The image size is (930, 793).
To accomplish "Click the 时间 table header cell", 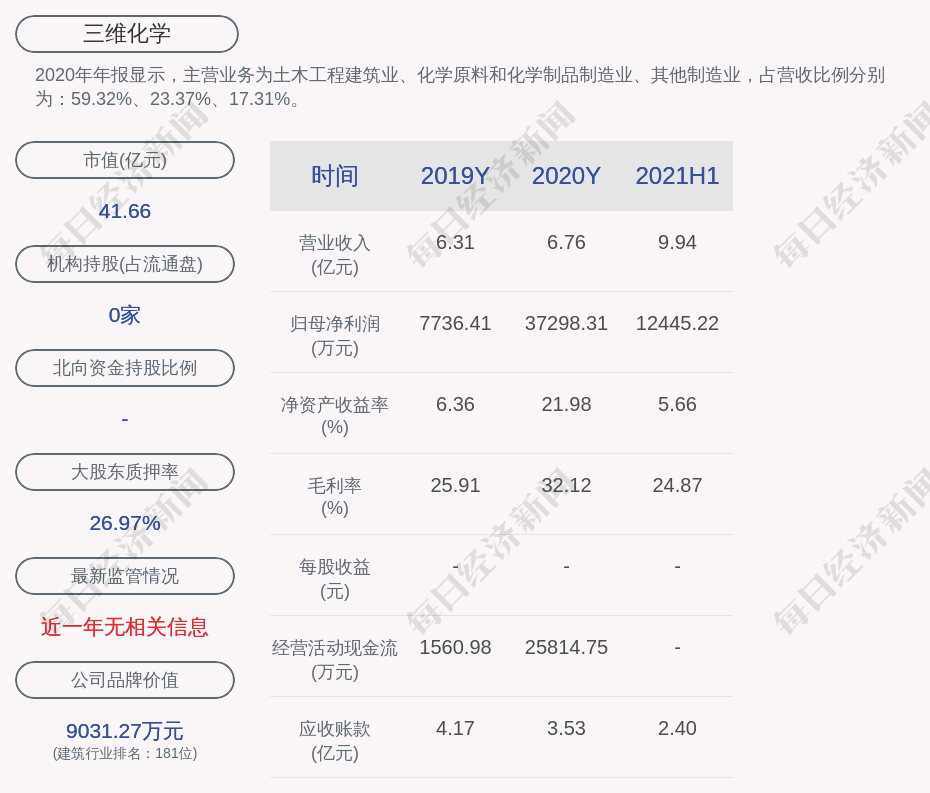I will [334, 176].
